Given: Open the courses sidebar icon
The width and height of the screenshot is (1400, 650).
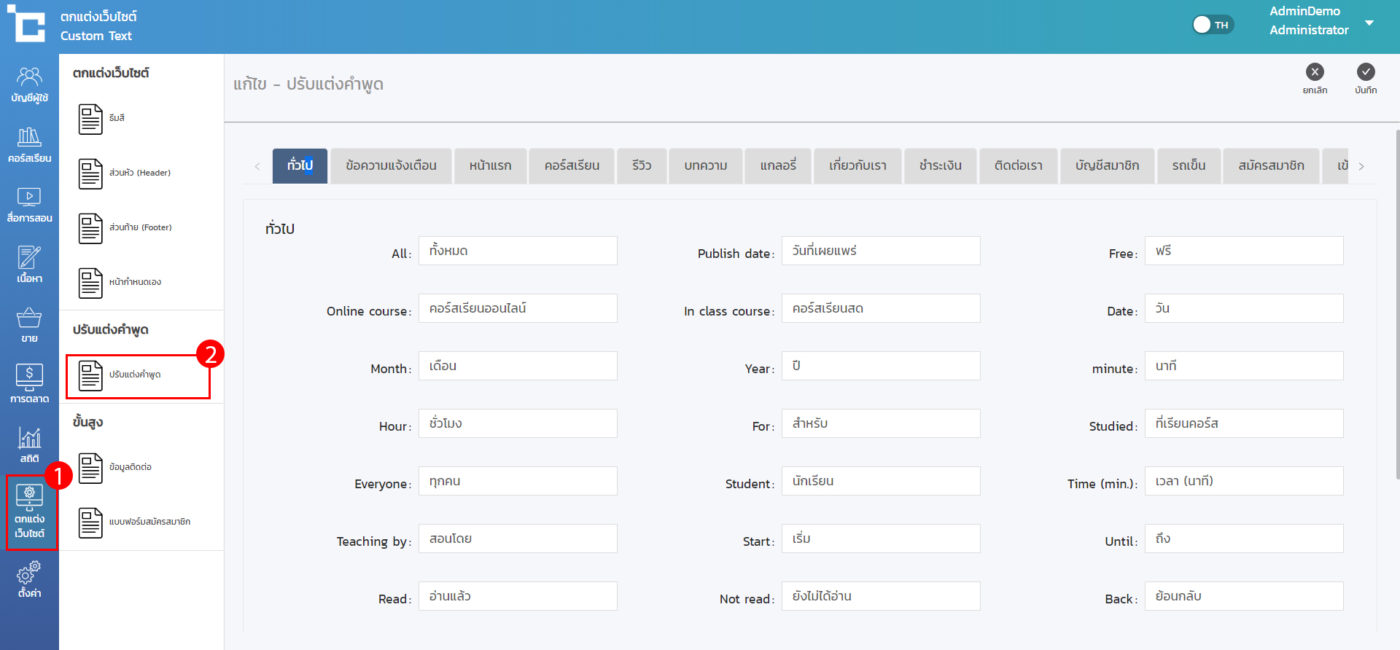Looking at the screenshot, I should tap(30, 144).
